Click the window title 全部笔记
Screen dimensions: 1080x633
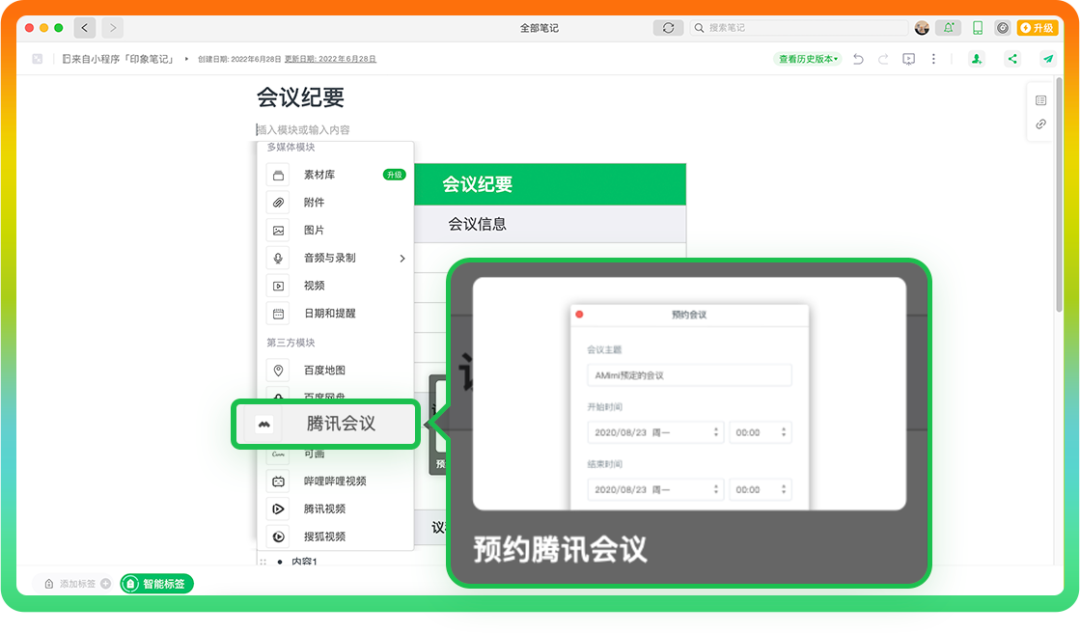pos(539,28)
